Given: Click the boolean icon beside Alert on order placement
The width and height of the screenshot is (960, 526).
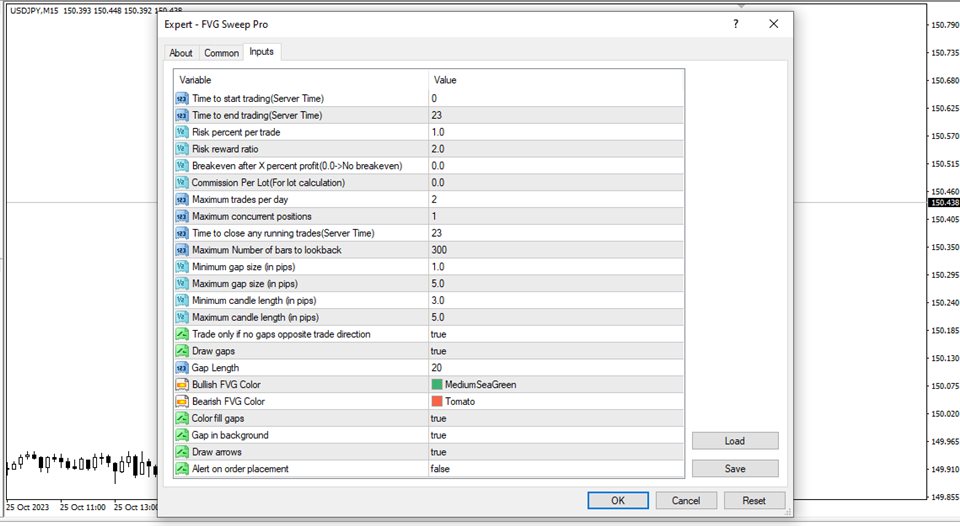Looking at the screenshot, I should [x=182, y=469].
